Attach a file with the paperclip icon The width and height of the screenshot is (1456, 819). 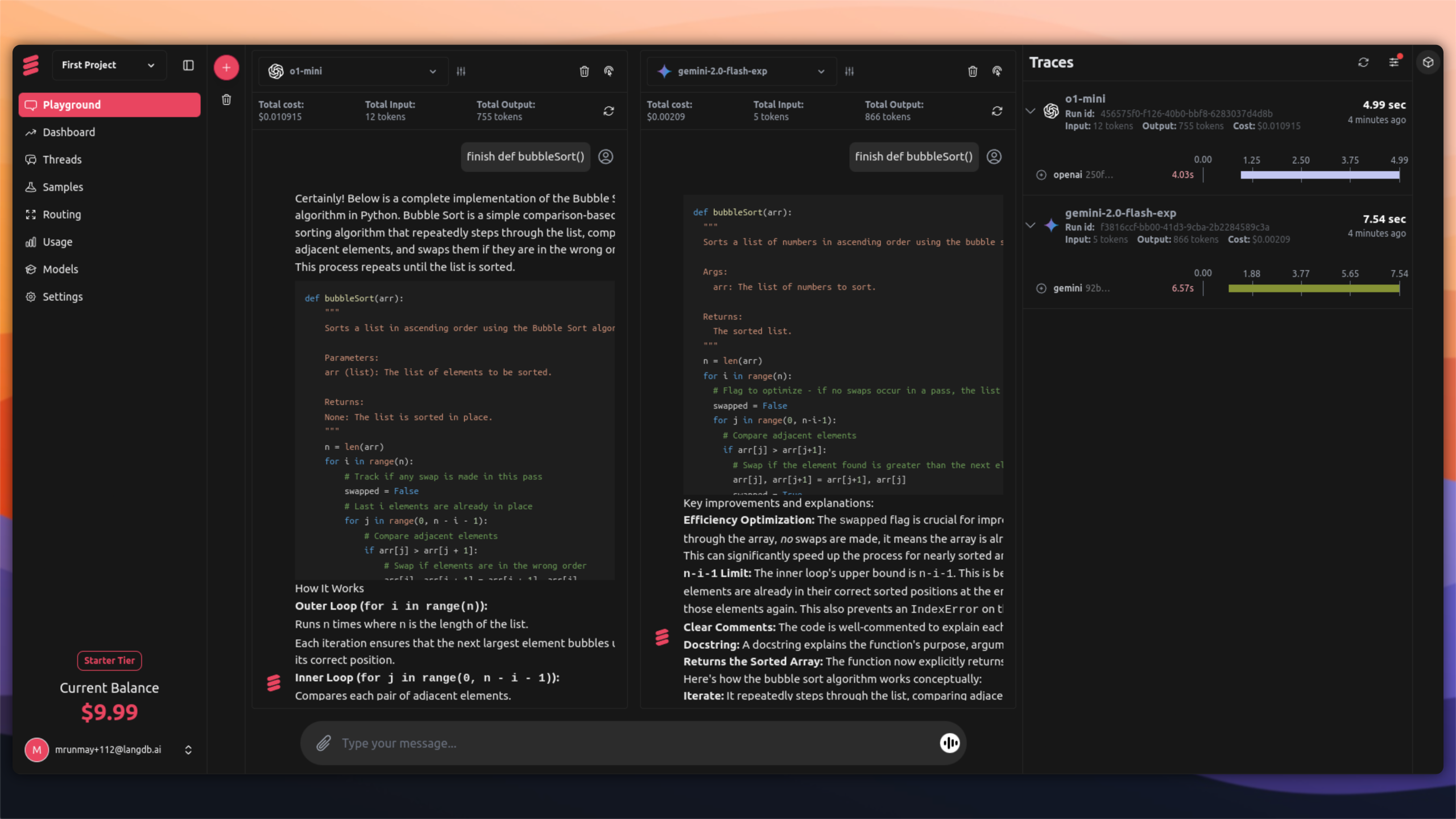324,743
